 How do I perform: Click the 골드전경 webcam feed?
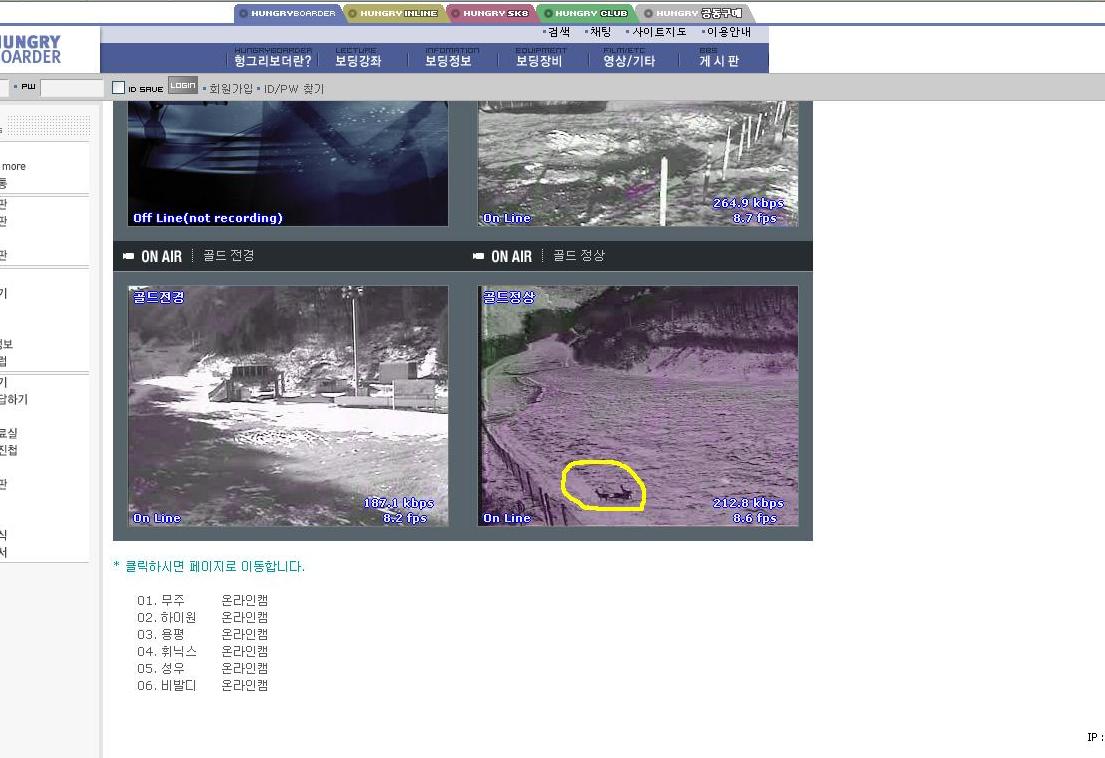(288, 405)
